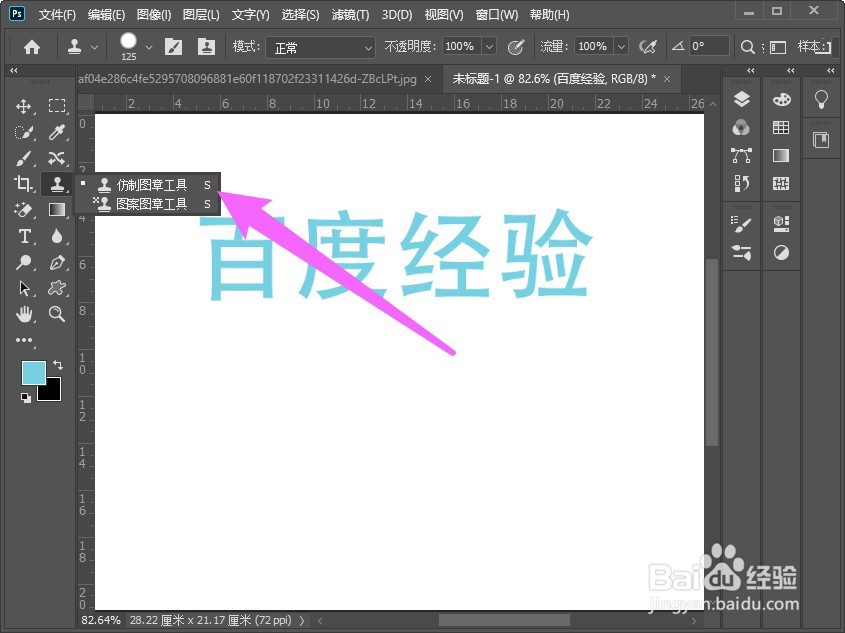Open the 不透明度 opacity slider arrow
Screen dimensions: 845x633
click(489, 47)
